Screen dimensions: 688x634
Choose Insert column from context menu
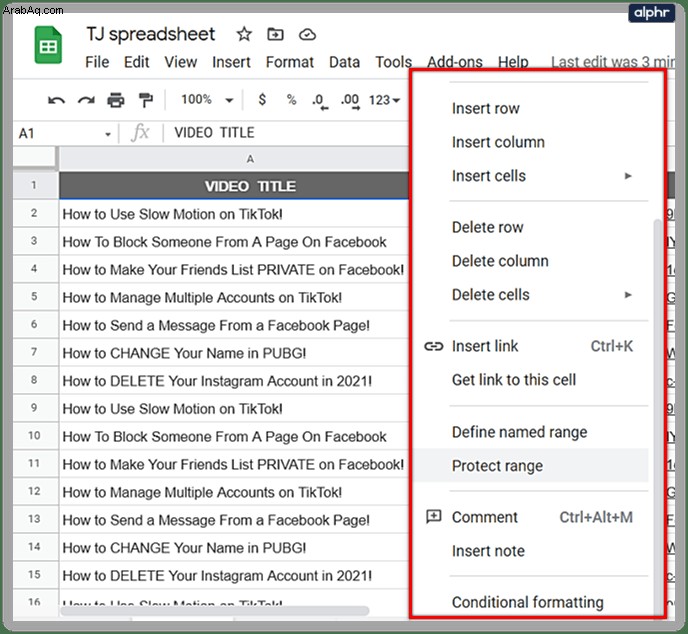[530, 142]
